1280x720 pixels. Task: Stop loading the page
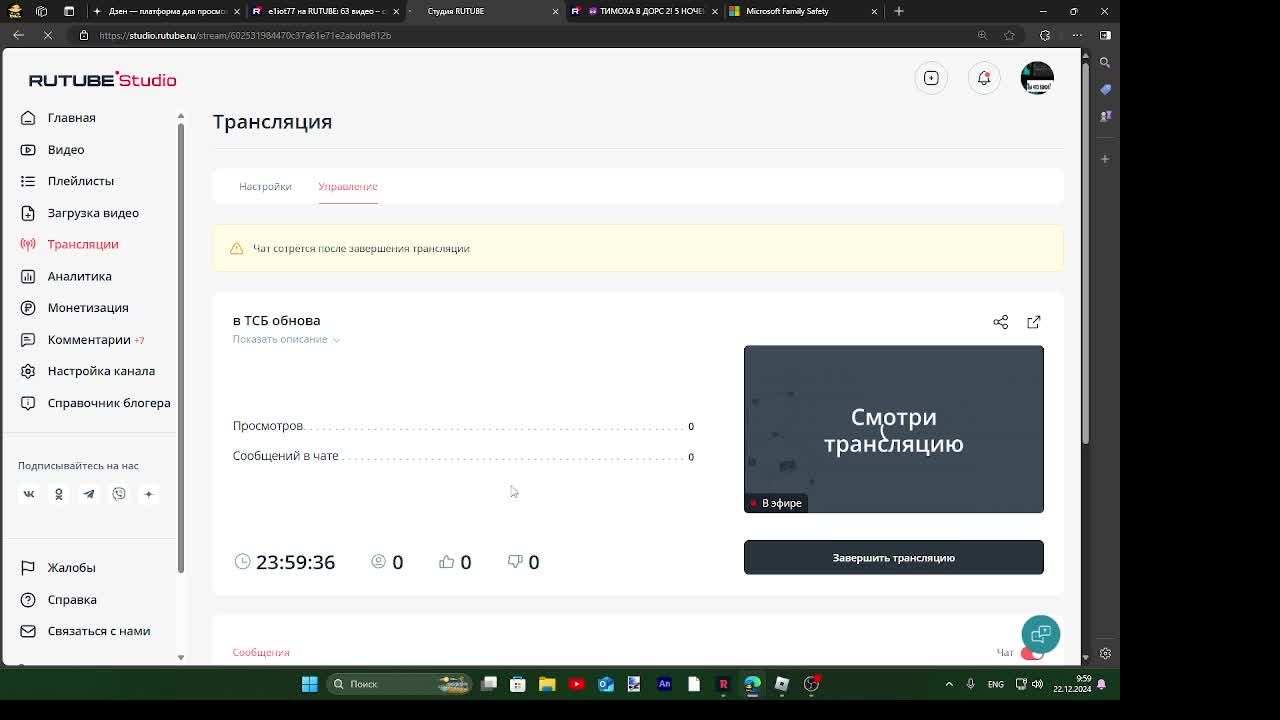(x=47, y=35)
